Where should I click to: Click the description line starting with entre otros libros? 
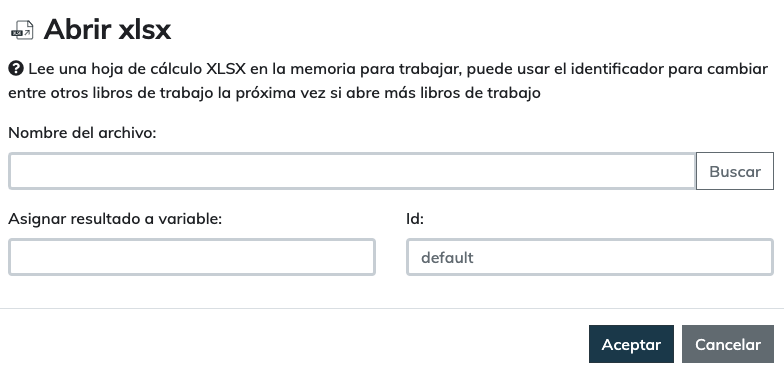pyautogui.click(x=274, y=93)
